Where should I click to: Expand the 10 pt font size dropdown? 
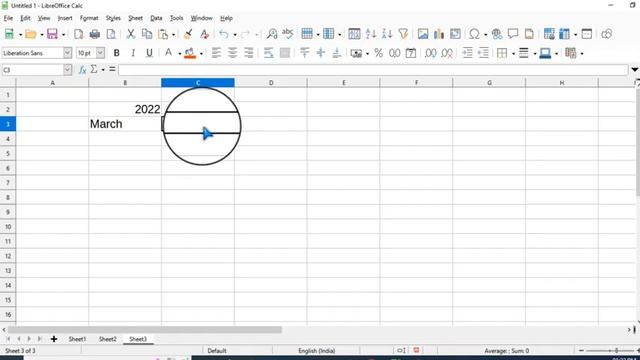tap(100, 53)
